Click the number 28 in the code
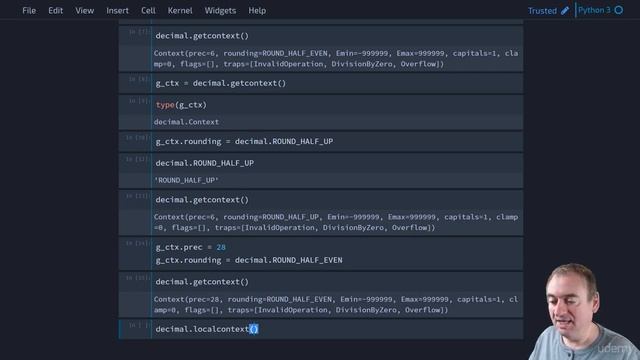 pos(221,247)
